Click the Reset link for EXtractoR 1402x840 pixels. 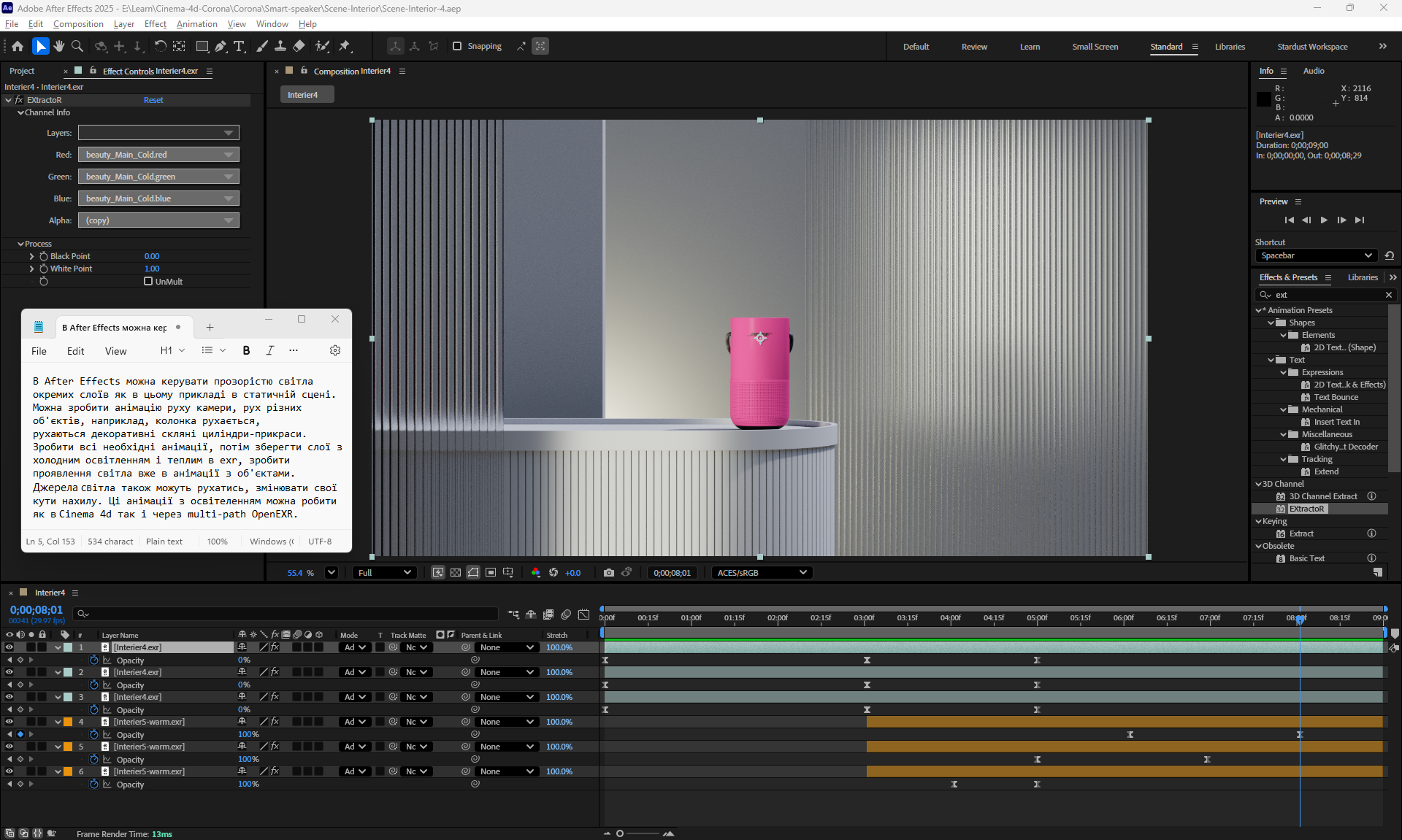[x=153, y=100]
